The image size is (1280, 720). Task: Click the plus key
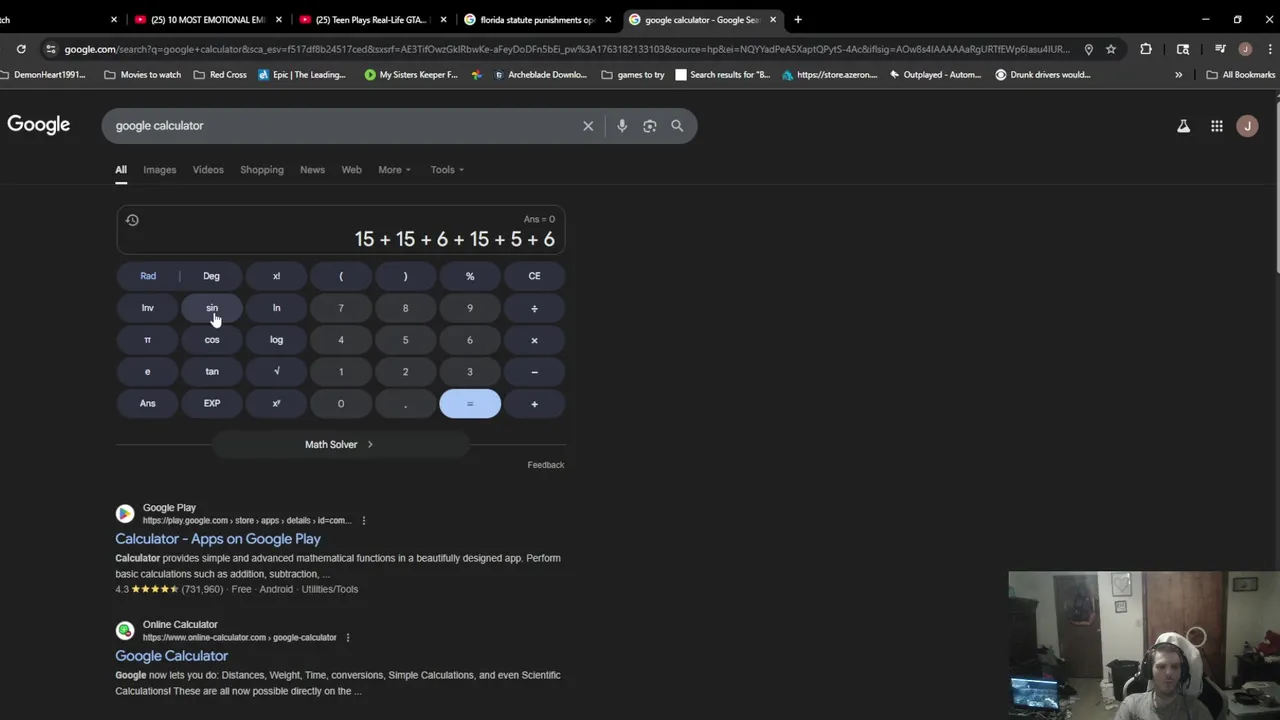coord(534,404)
